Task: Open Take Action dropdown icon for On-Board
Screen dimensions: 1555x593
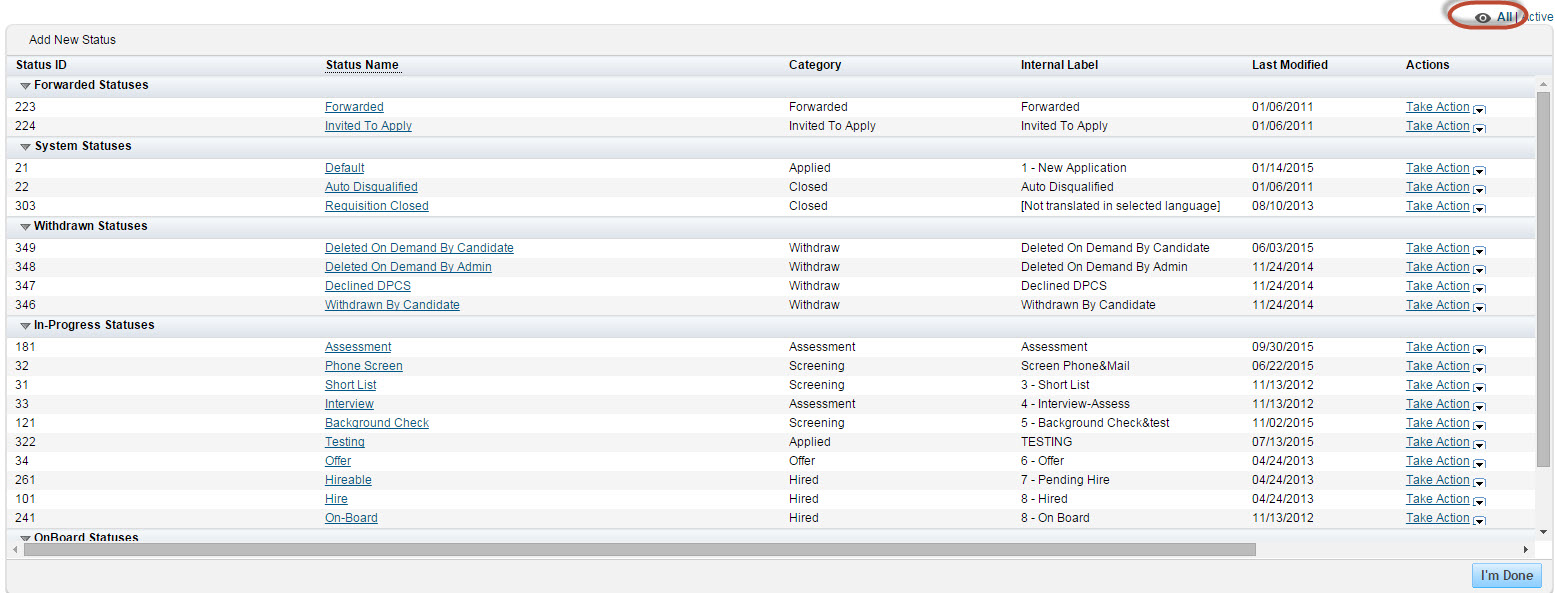Action: (x=1479, y=520)
